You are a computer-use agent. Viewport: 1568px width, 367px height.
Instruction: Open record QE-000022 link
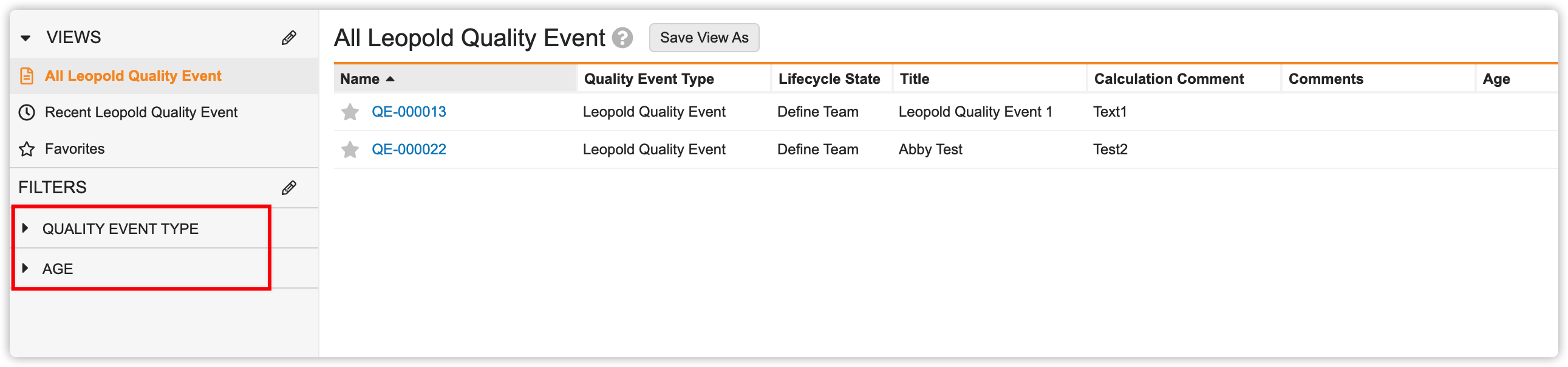tap(409, 149)
